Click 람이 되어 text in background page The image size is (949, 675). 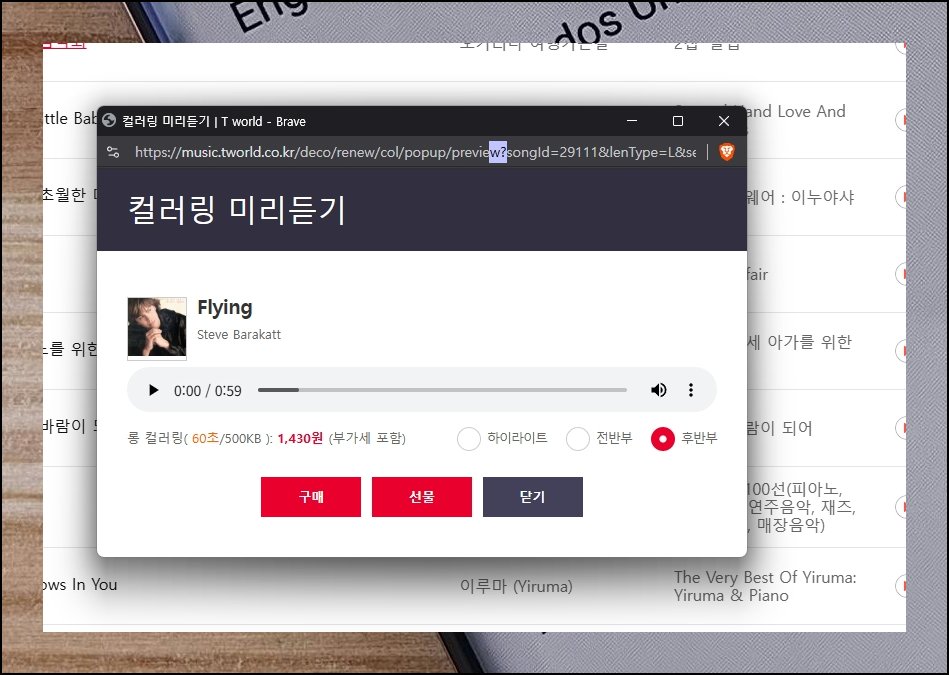779,428
